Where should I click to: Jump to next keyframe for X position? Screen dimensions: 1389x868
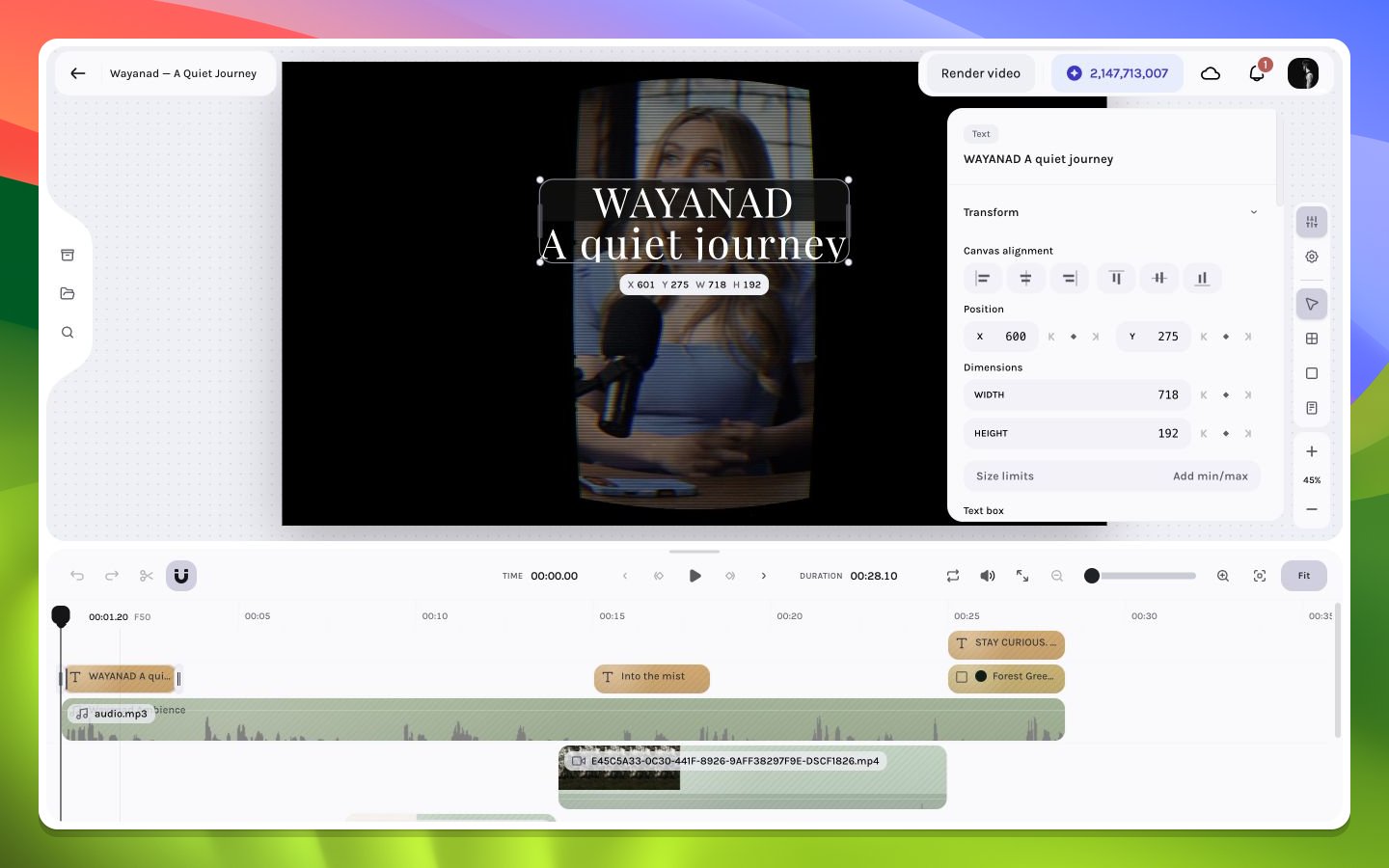(x=1096, y=337)
